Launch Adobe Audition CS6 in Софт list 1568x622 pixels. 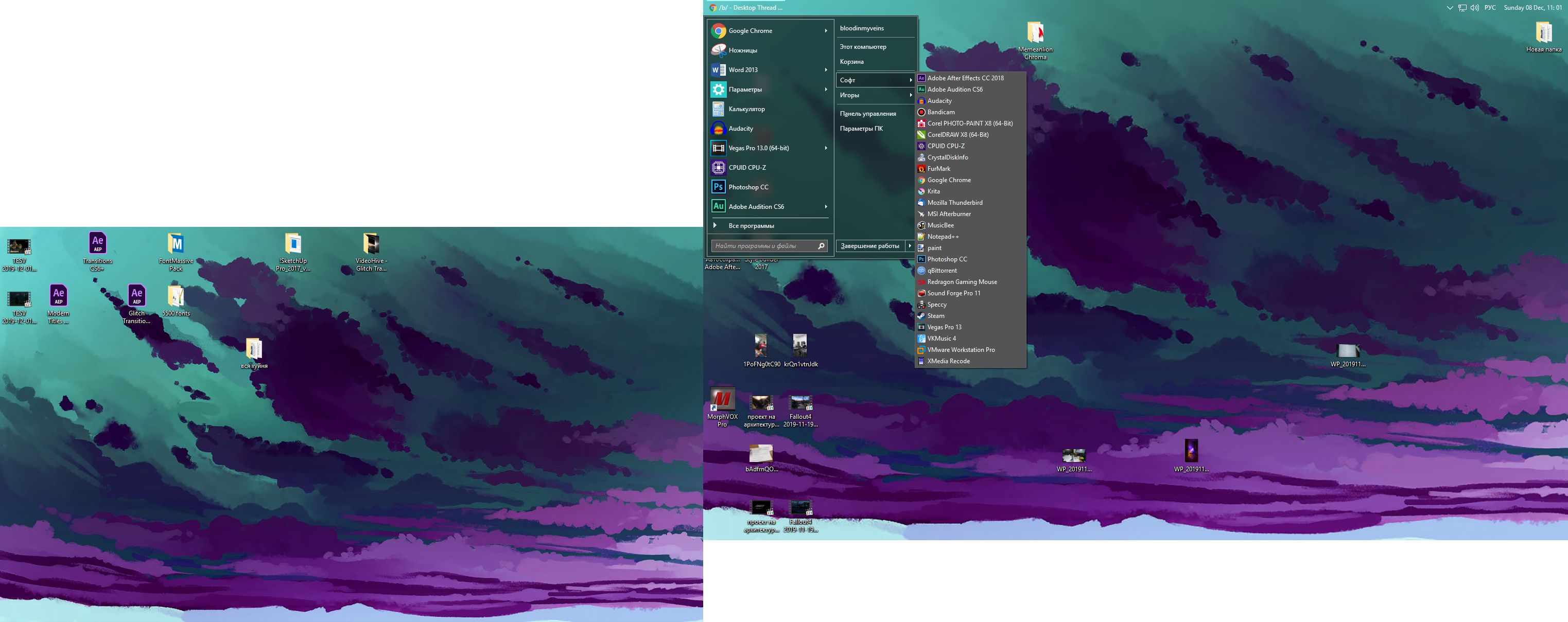click(x=971, y=90)
